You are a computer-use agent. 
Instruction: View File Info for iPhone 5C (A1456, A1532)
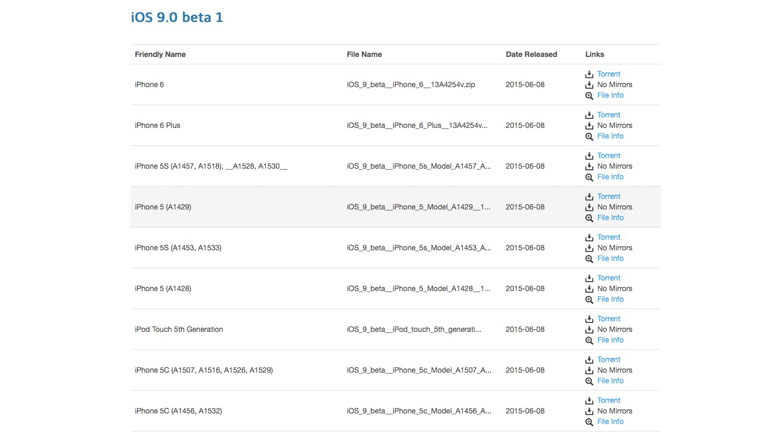coord(610,422)
